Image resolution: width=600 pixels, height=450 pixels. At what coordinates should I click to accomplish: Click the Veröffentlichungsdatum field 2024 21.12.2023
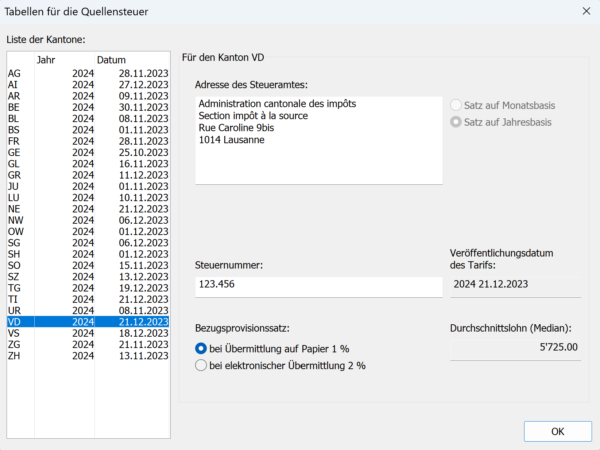pos(515,286)
